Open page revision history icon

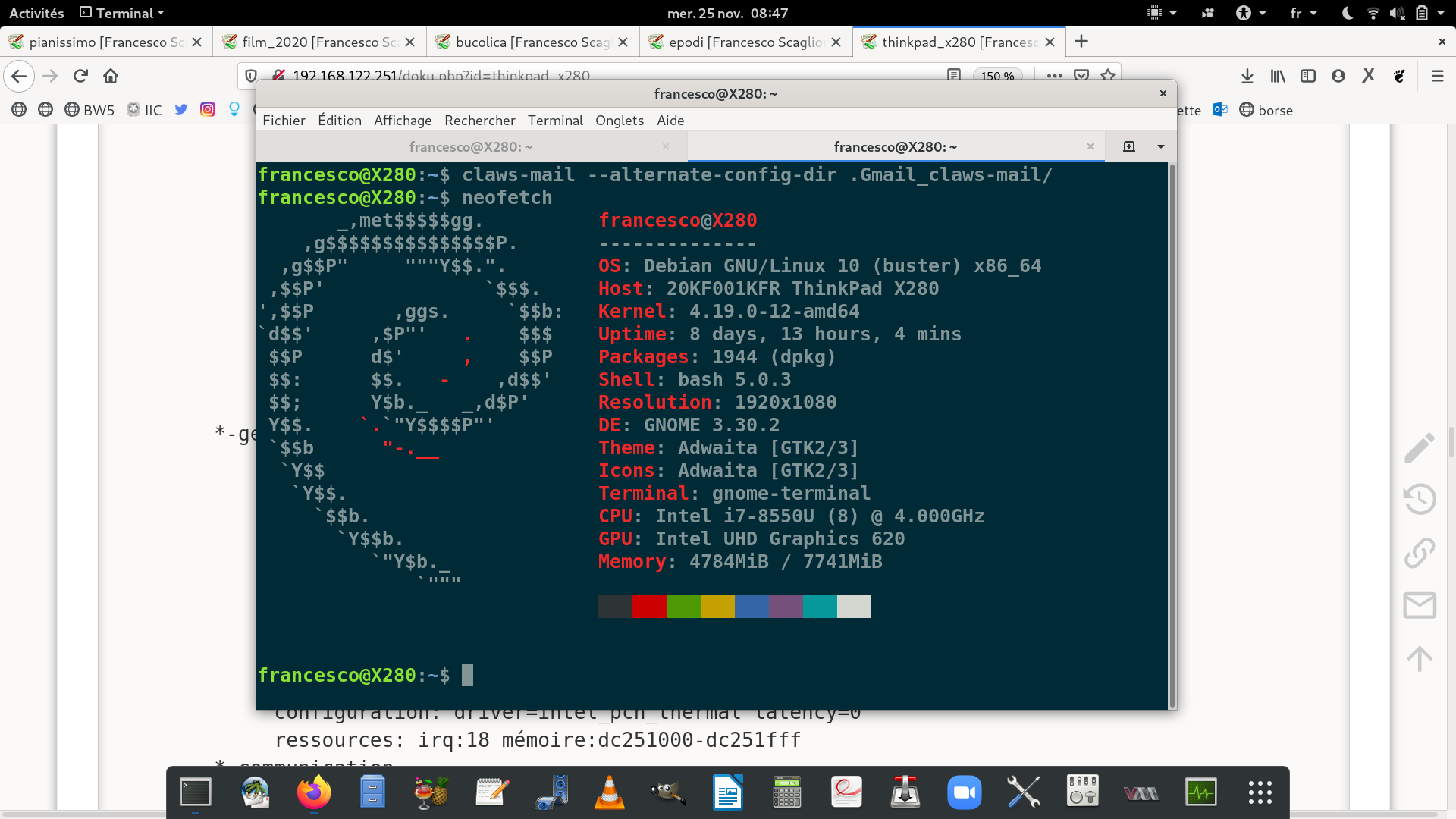coord(1419,499)
